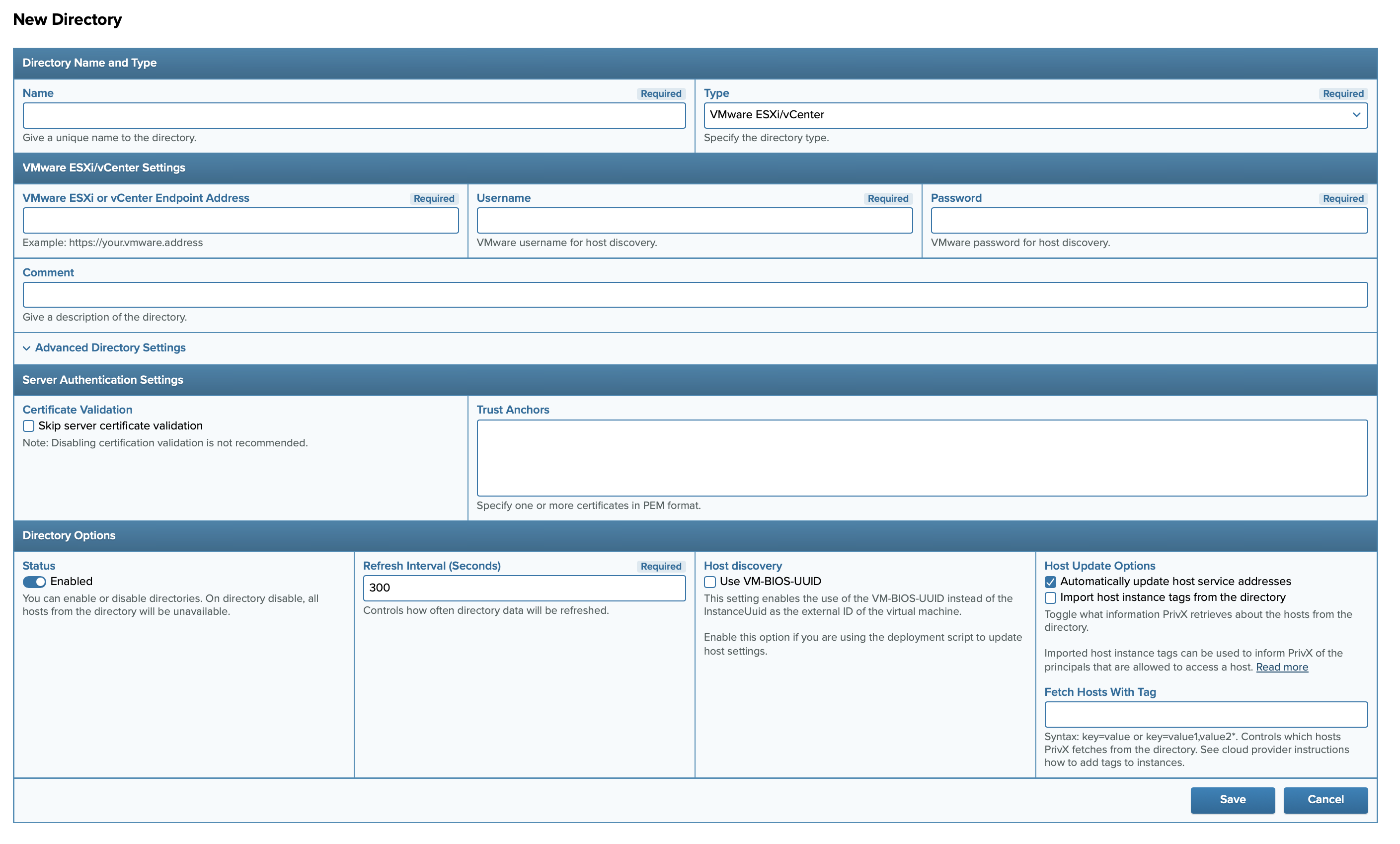Viewport: 1400px width, 844px height.
Task: Open the Read more link
Action: click(1281, 667)
